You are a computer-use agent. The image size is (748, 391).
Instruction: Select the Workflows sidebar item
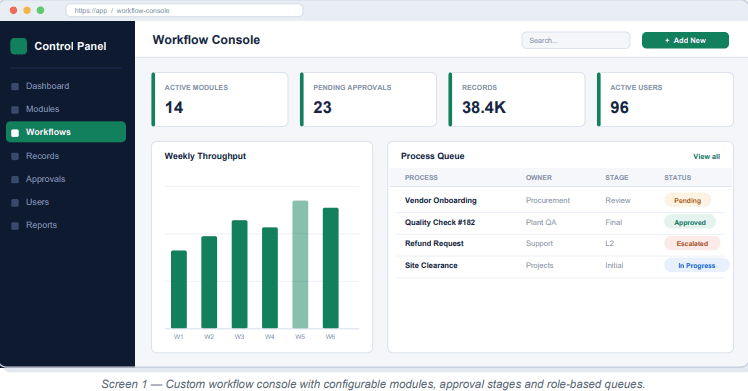click(x=66, y=132)
